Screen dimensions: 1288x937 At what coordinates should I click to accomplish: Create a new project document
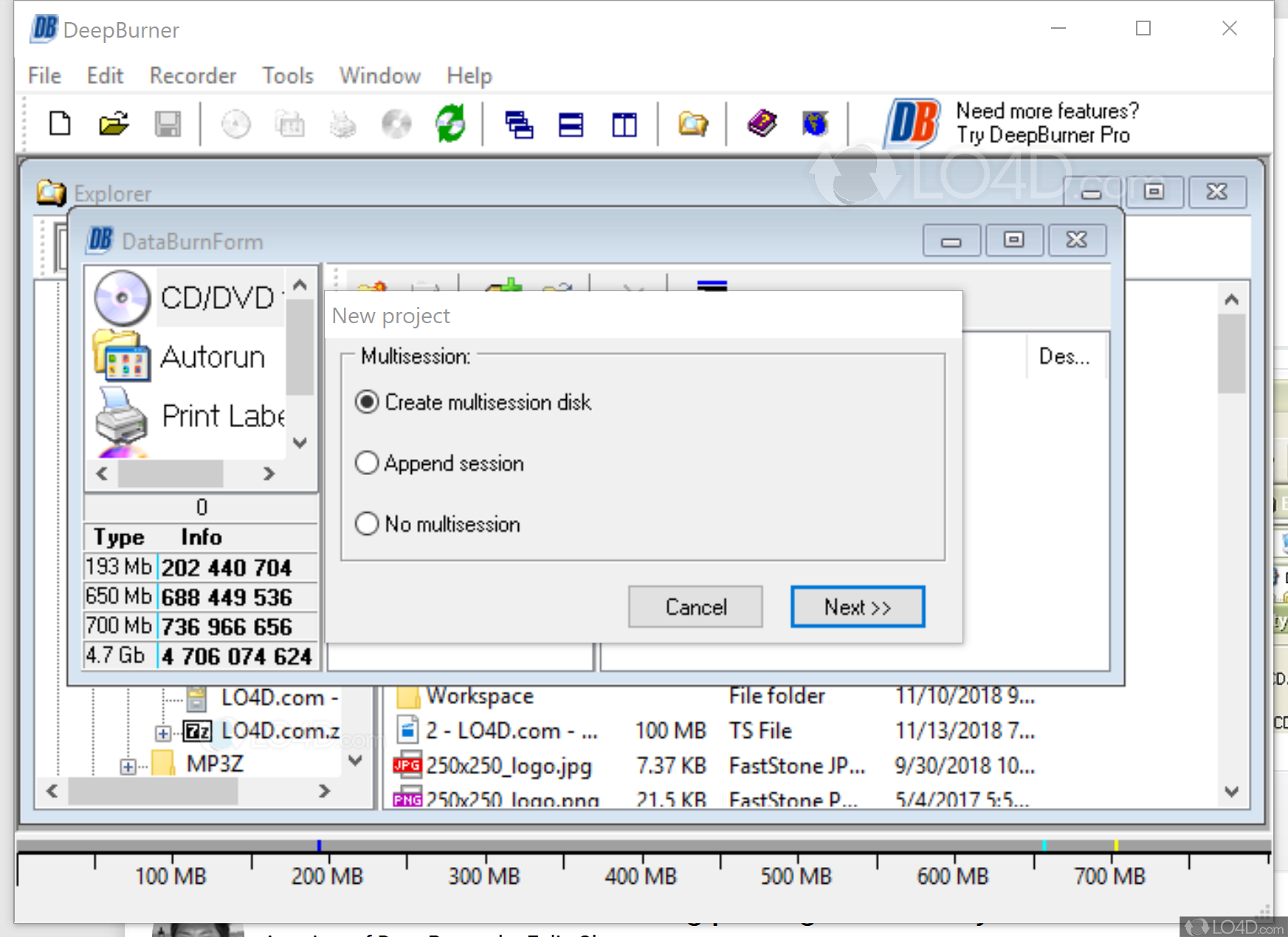59,123
